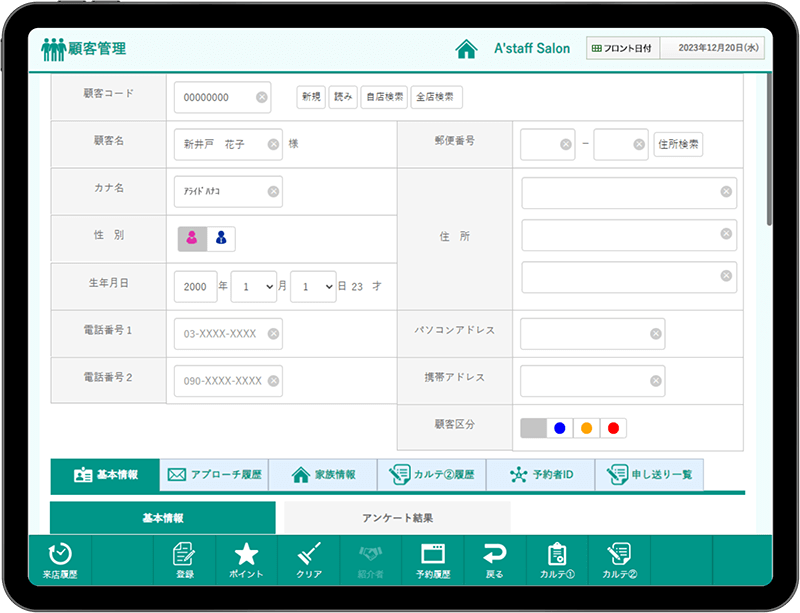Select female gender pink icon

192,238
